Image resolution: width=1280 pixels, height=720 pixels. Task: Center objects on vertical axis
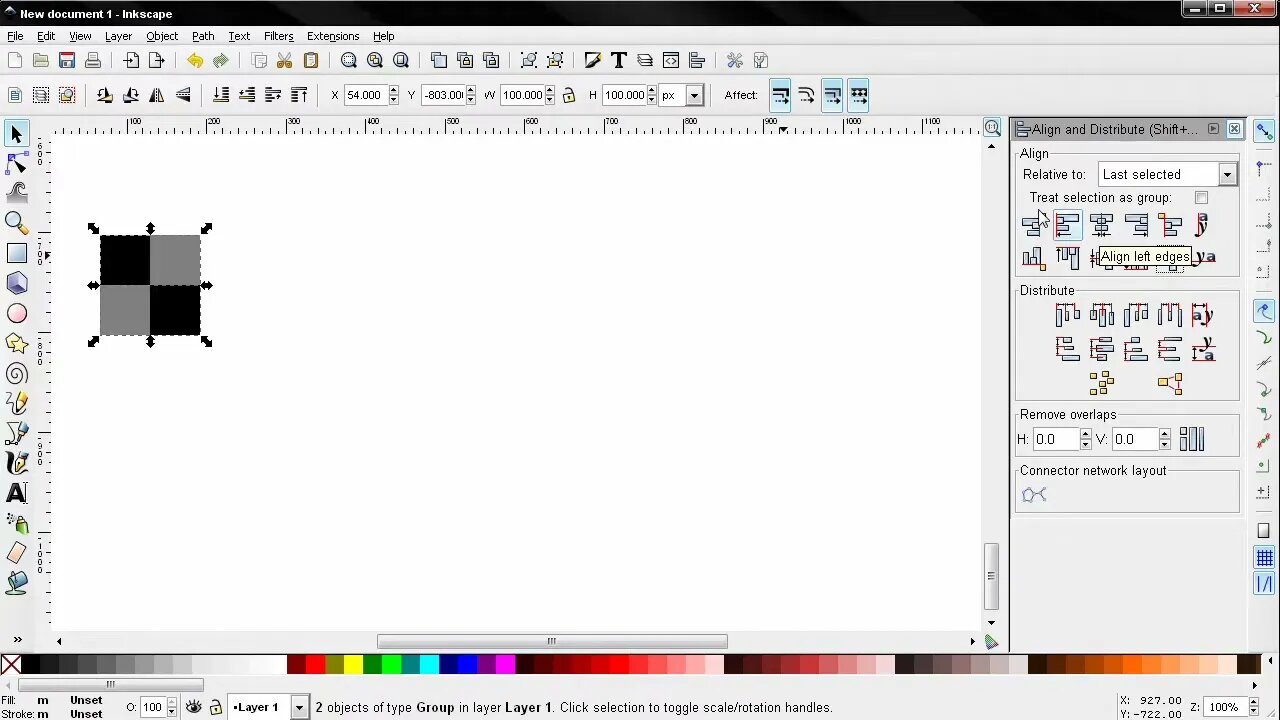point(1102,226)
